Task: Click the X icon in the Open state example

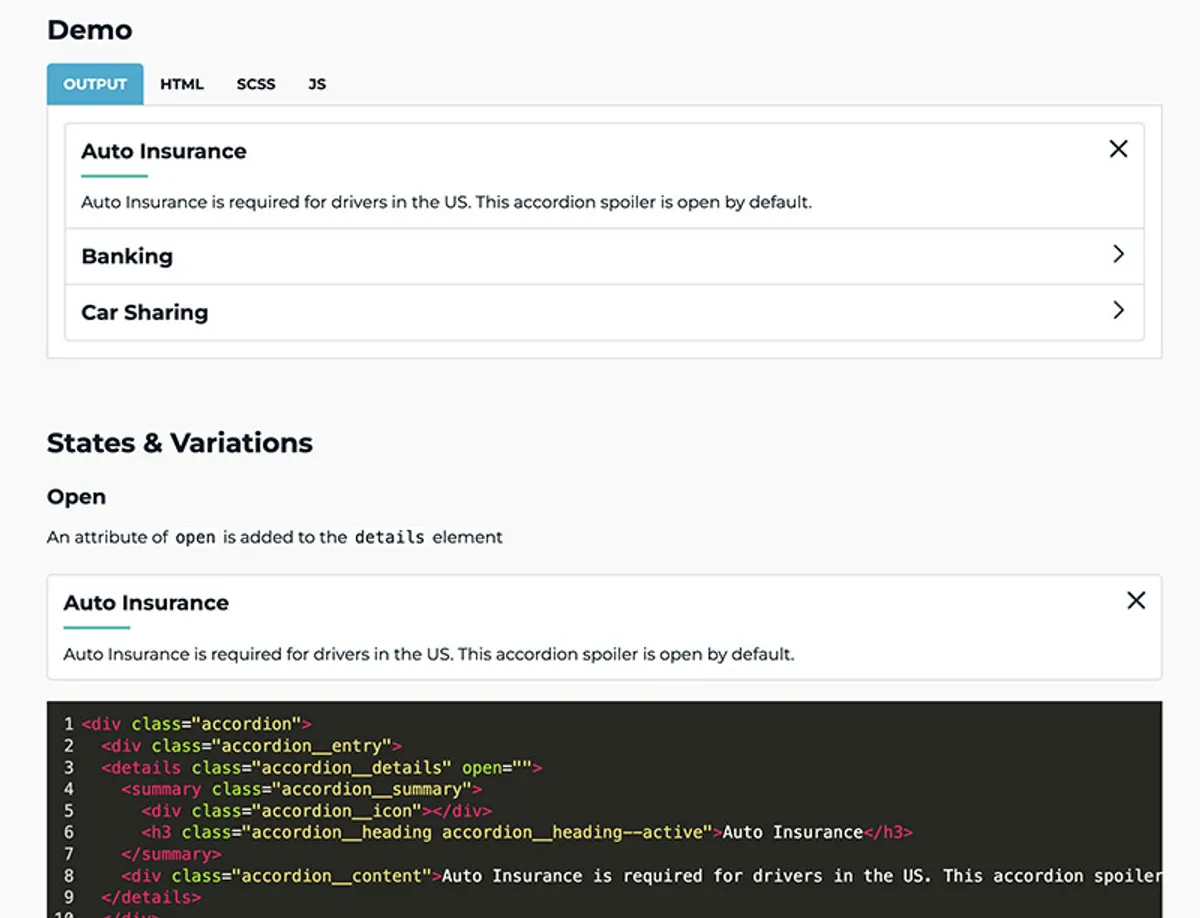Action: coord(1136,601)
